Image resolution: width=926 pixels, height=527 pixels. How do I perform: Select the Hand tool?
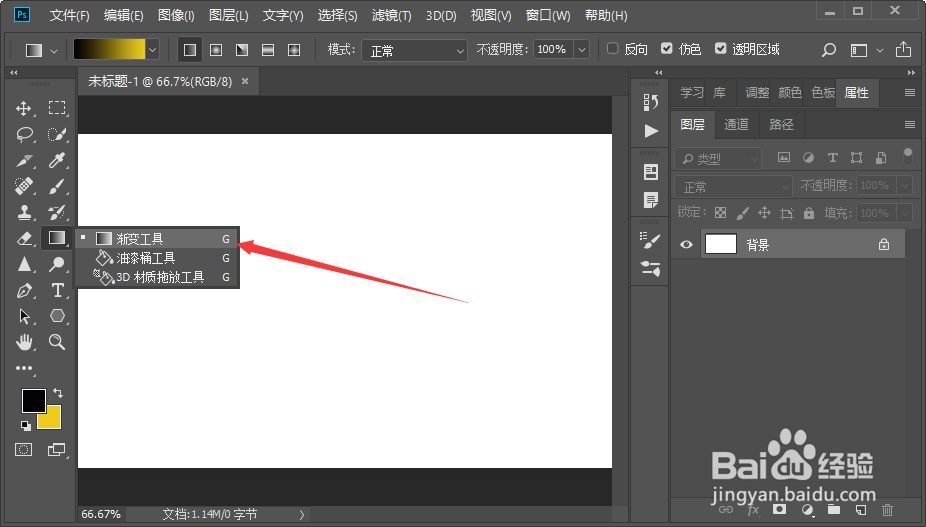(x=24, y=341)
